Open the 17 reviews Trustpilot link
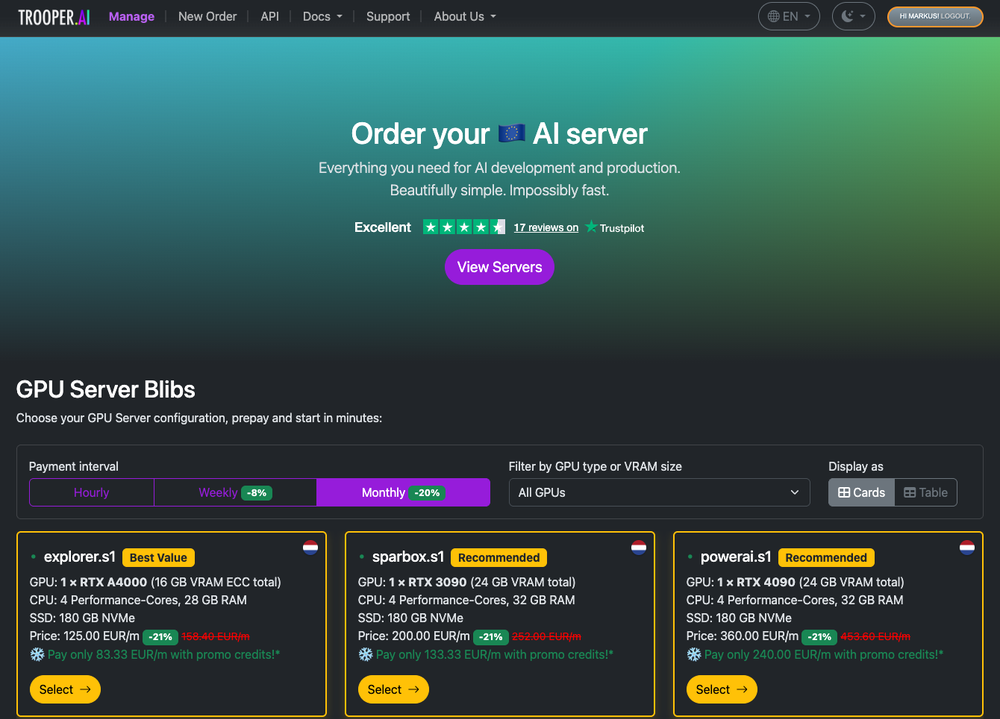This screenshot has width=1000, height=719. pyautogui.click(x=545, y=227)
